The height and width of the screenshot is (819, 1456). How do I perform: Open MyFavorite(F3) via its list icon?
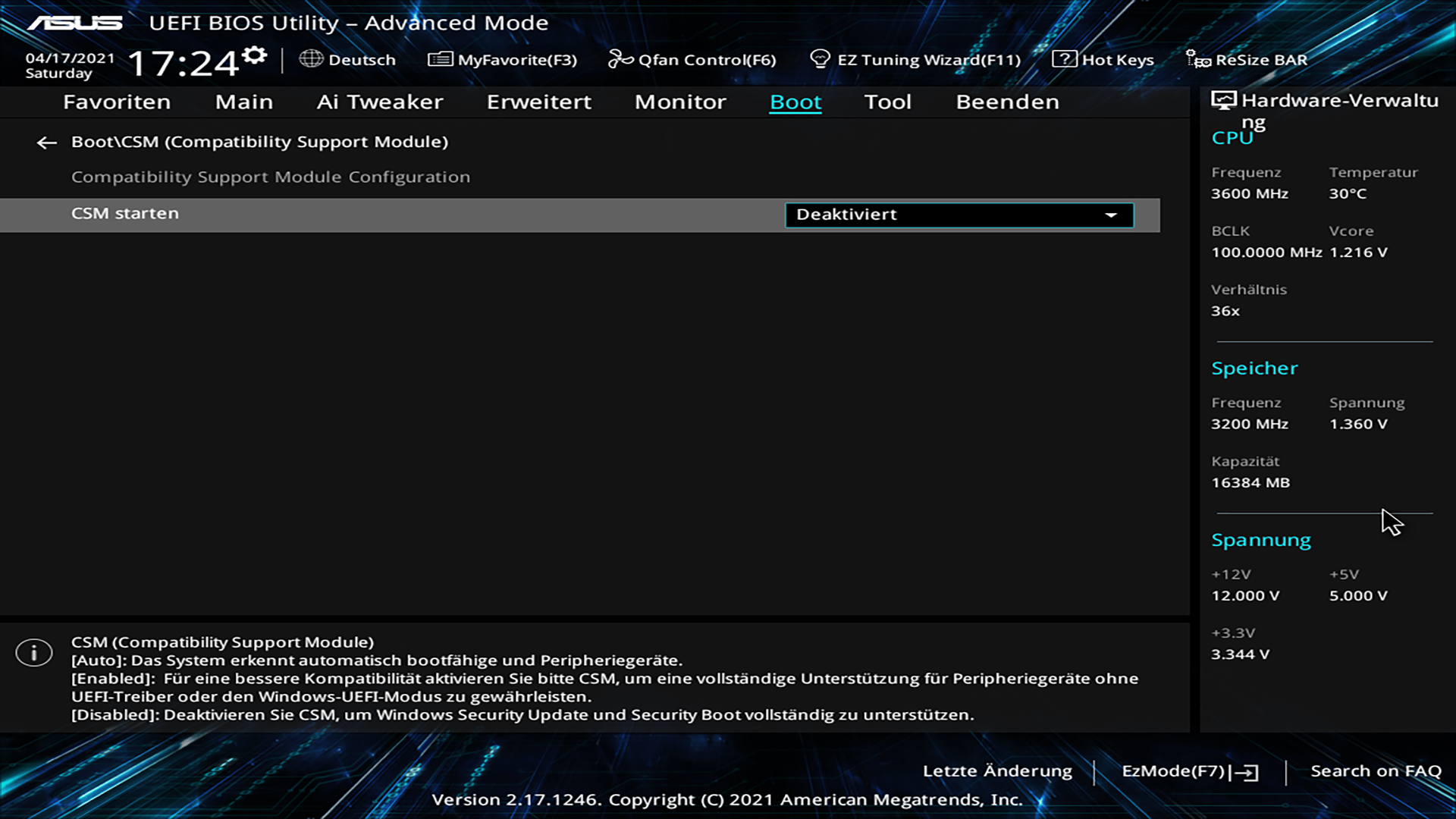click(440, 59)
